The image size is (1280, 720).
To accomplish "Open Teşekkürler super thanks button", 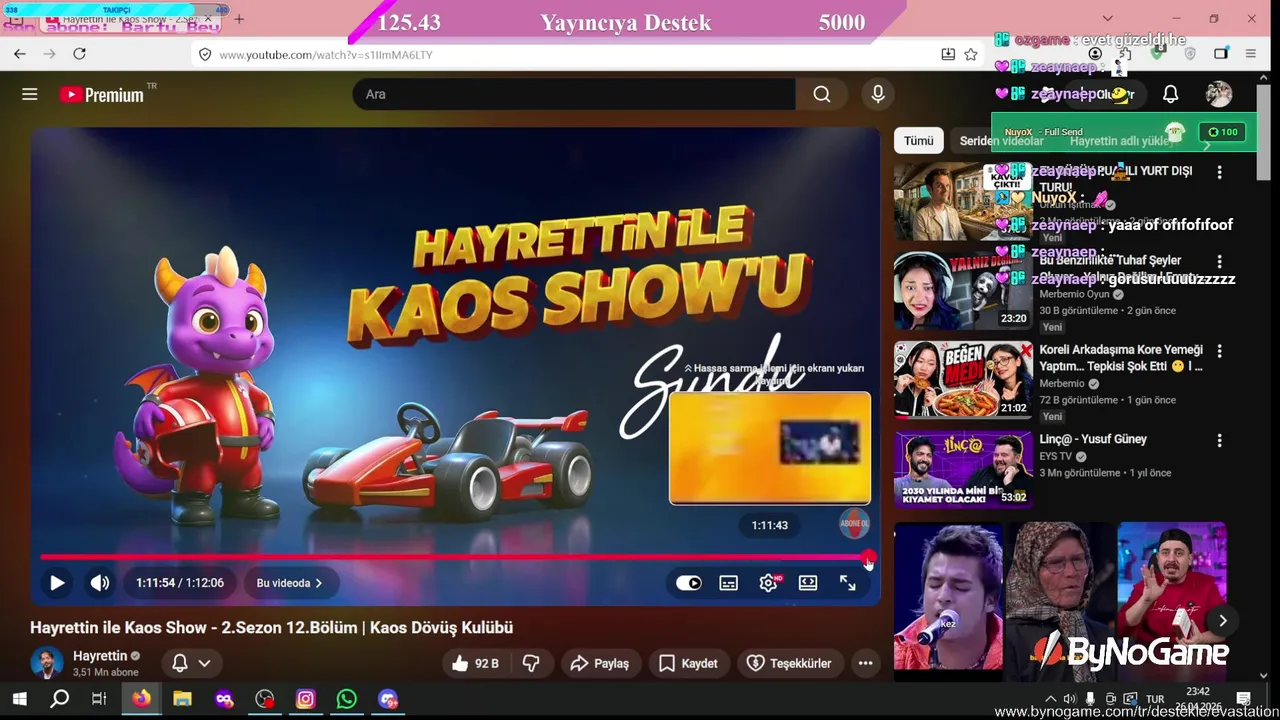I will 790,663.
